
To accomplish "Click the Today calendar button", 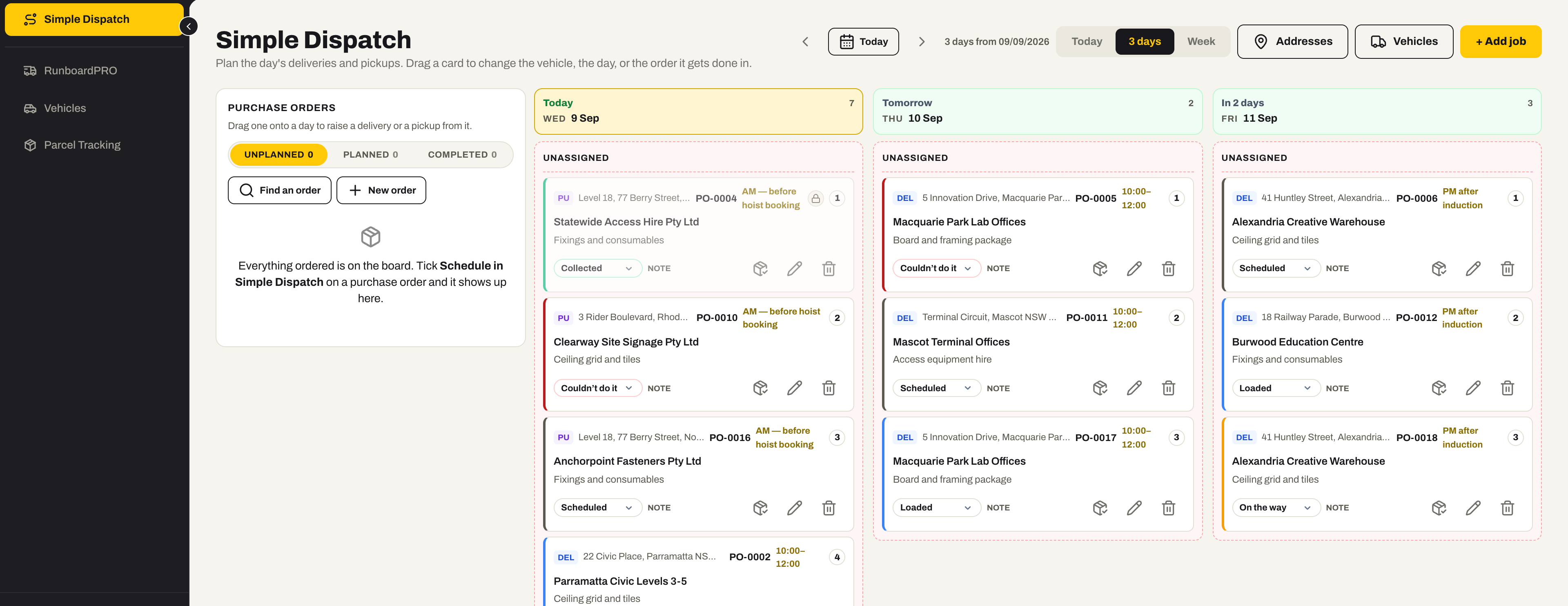I will point(863,41).
